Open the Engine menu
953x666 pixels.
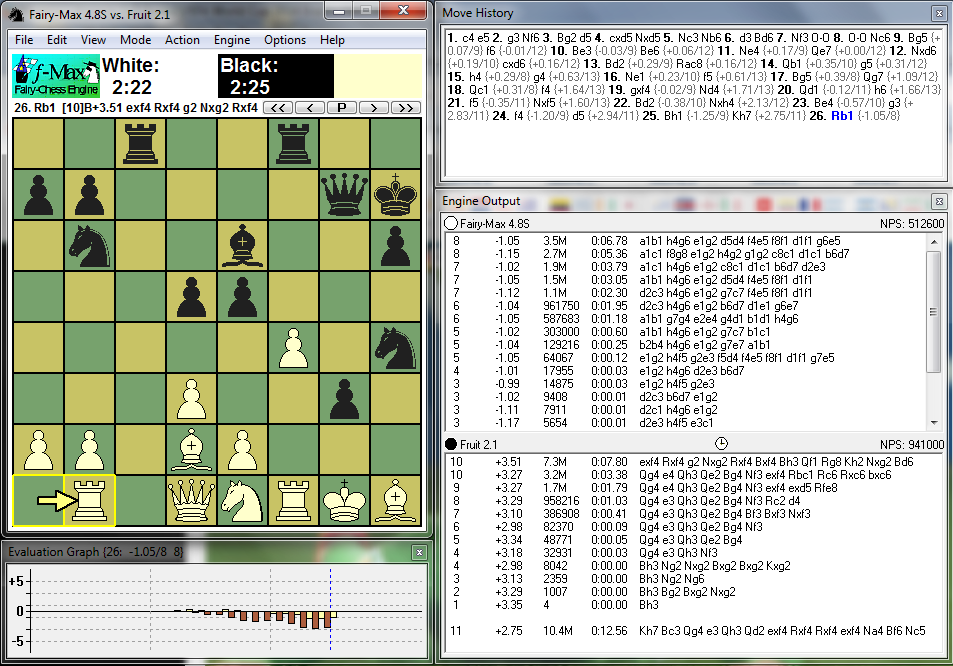(x=232, y=40)
